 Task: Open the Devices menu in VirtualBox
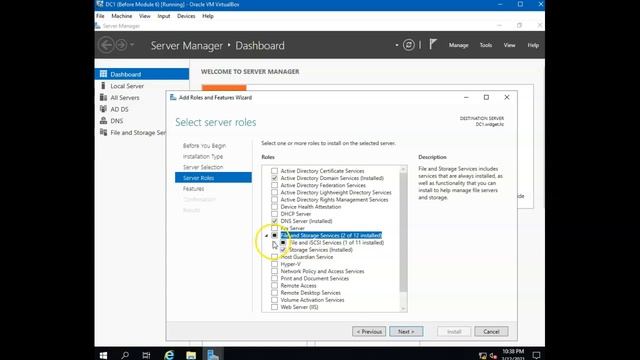pos(186,16)
